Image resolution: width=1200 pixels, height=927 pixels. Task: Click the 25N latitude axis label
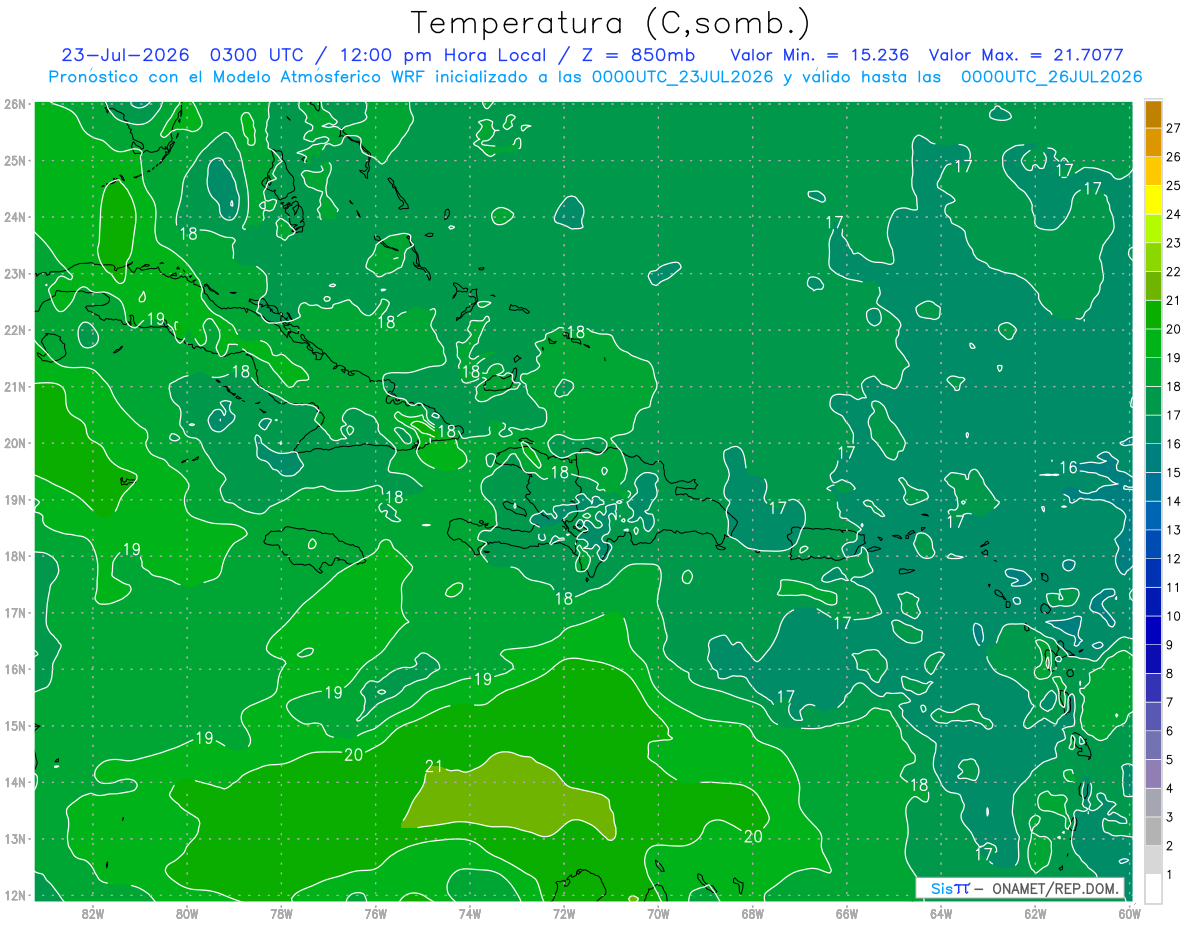point(14,160)
